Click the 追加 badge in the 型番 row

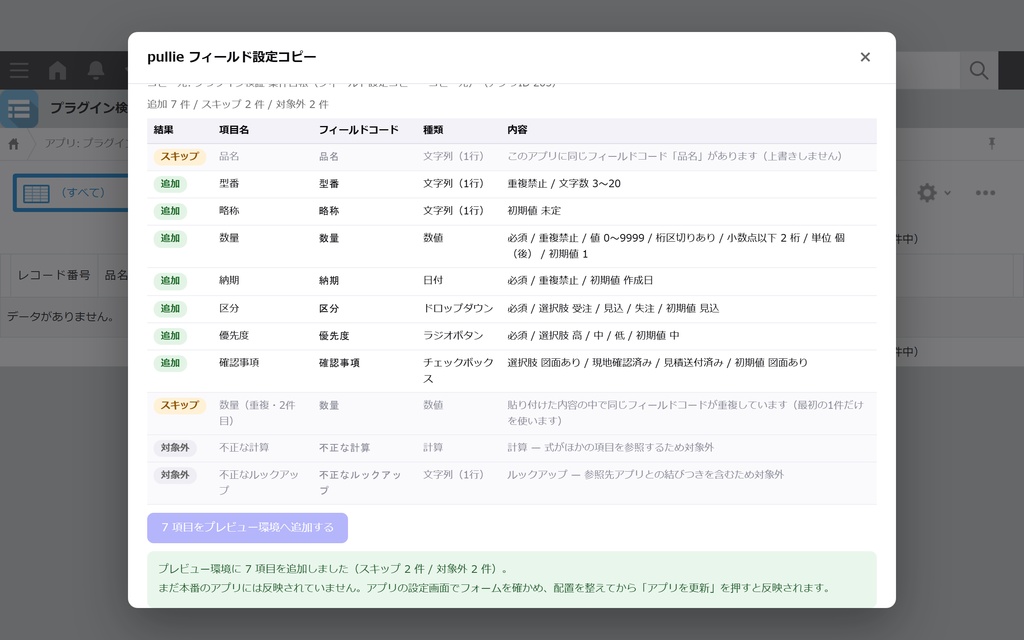click(x=170, y=184)
